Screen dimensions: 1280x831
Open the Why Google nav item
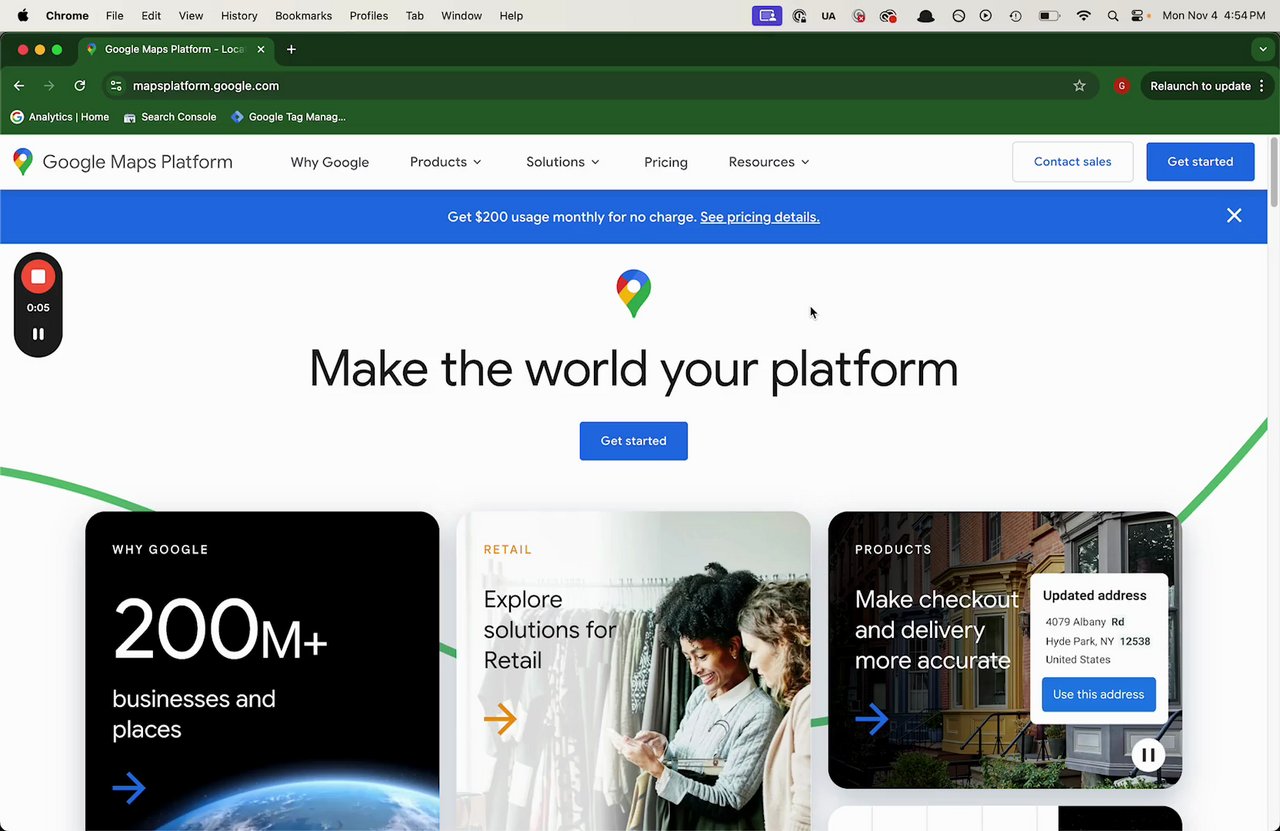pos(330,162)
